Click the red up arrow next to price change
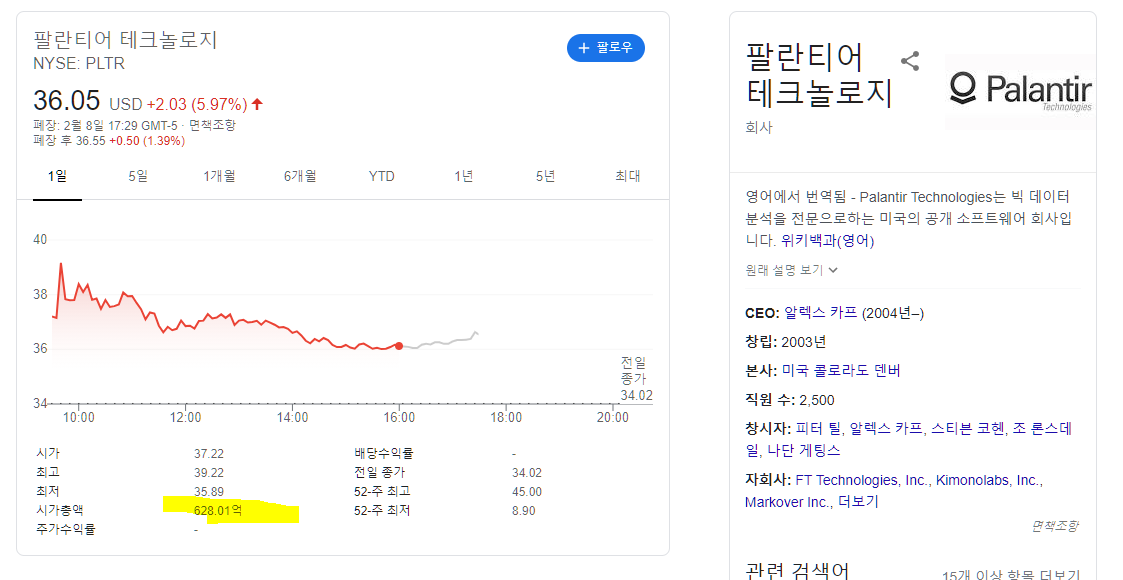 257,105
